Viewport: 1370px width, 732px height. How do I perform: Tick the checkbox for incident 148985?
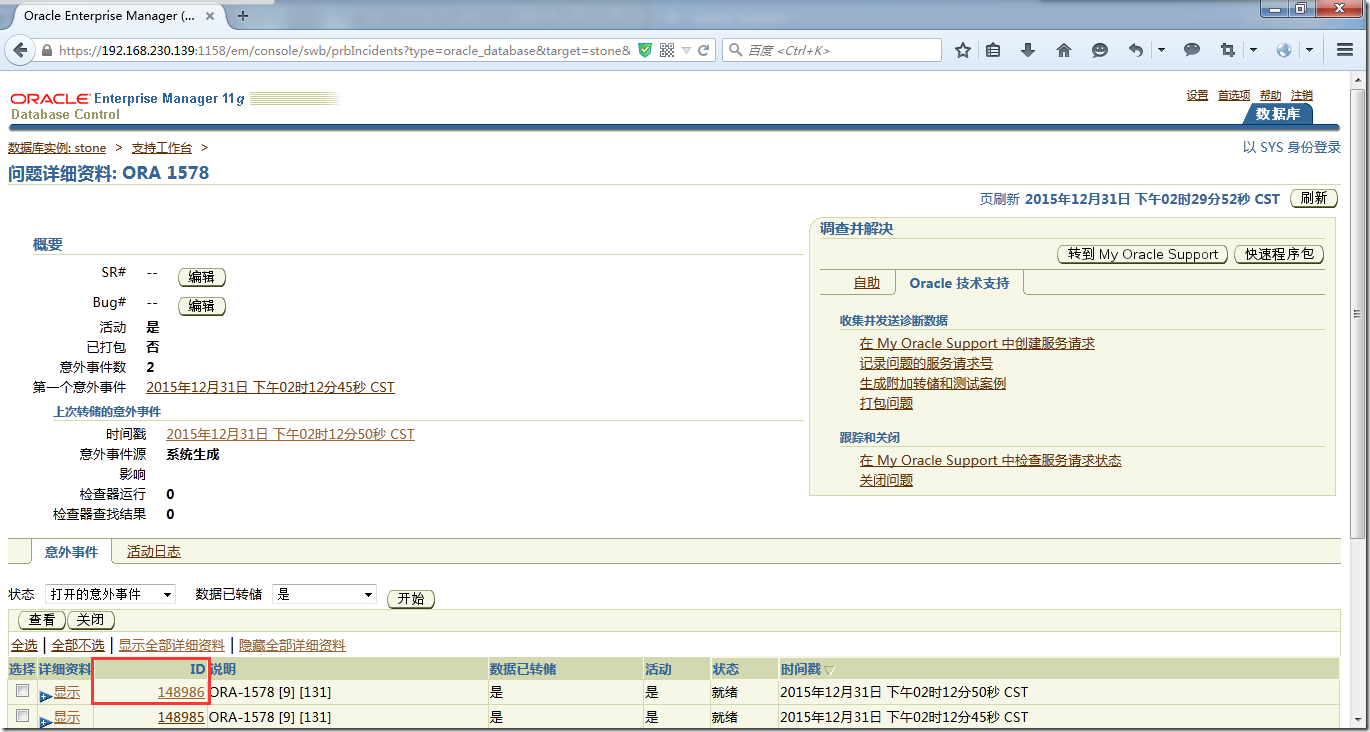tap(22, 716)
